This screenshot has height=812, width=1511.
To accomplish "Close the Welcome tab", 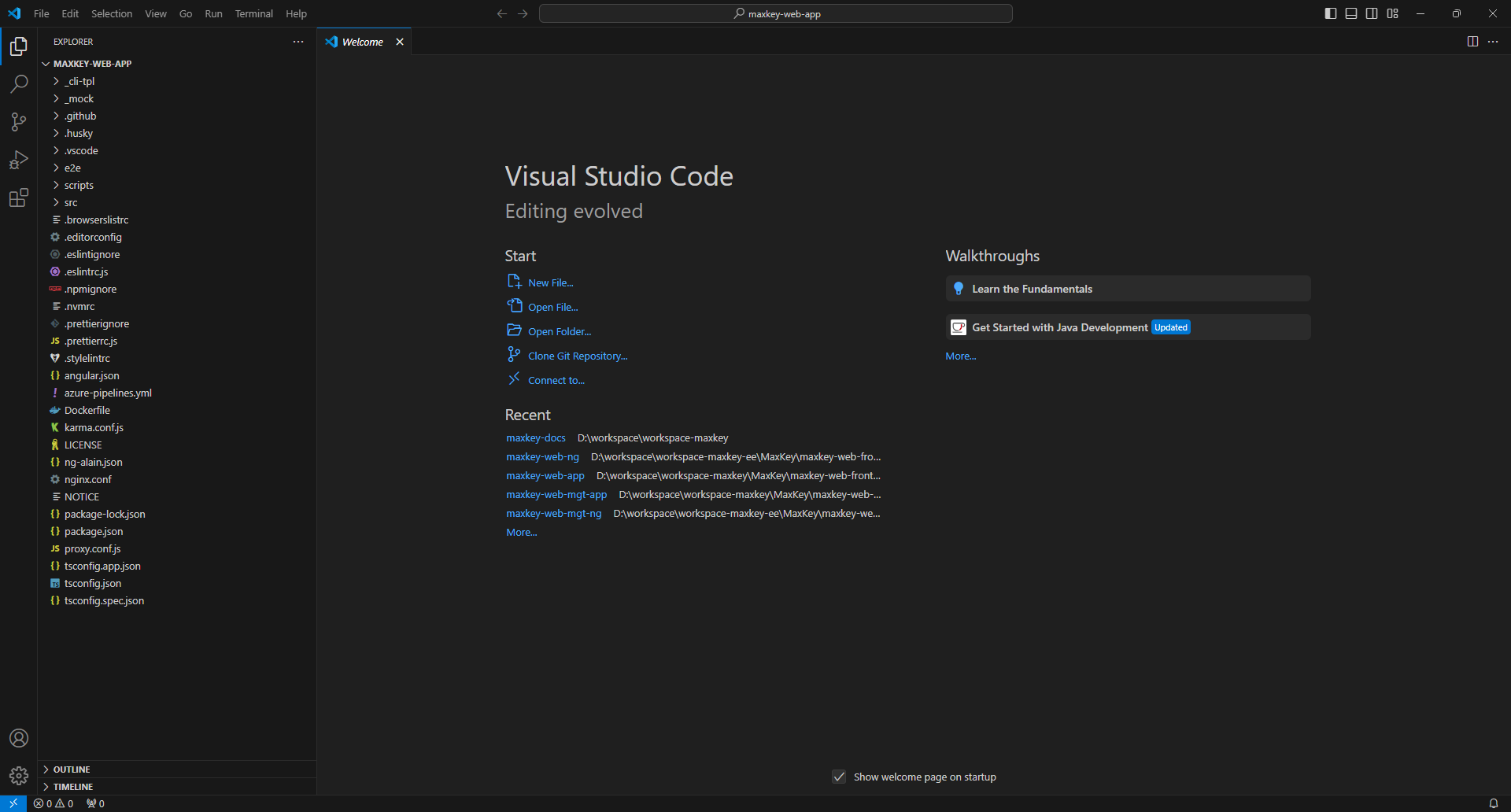I will [400, 42].
